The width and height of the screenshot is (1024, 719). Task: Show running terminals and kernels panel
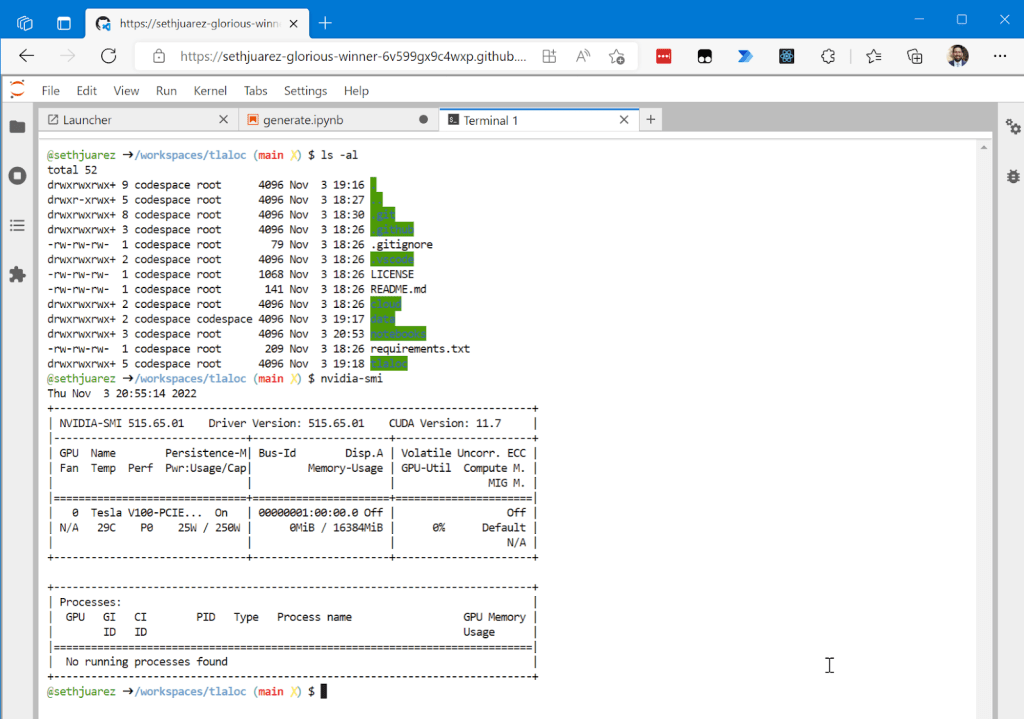pos(17,176)
